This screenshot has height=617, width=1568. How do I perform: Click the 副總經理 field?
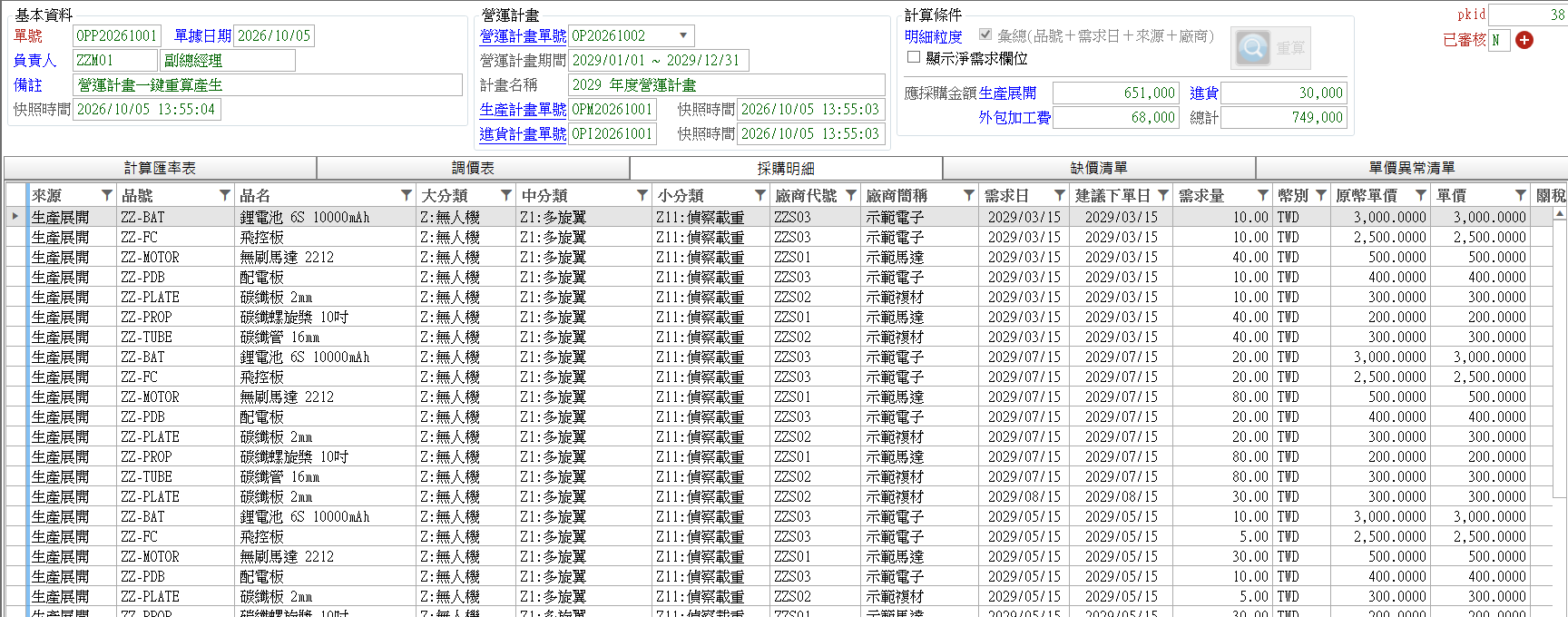pos(228,60)
